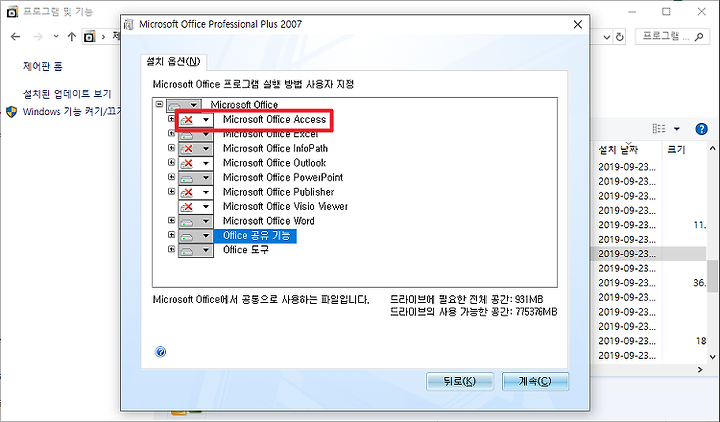Image resolution: width=720 pixels, height=422 pixels.
Task: Select Microsoft Office Visio Viewer in the tree
Action: pos(285,206)
